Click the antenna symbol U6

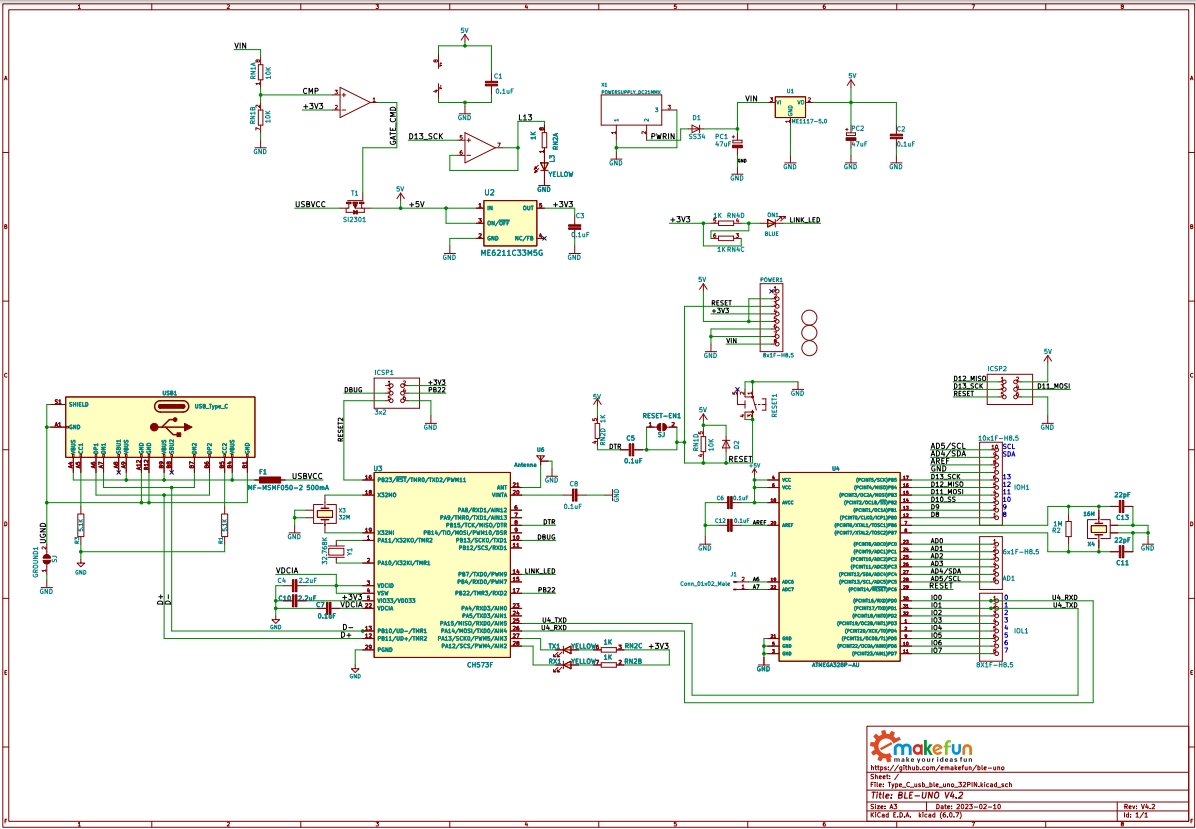coord(541,459)
